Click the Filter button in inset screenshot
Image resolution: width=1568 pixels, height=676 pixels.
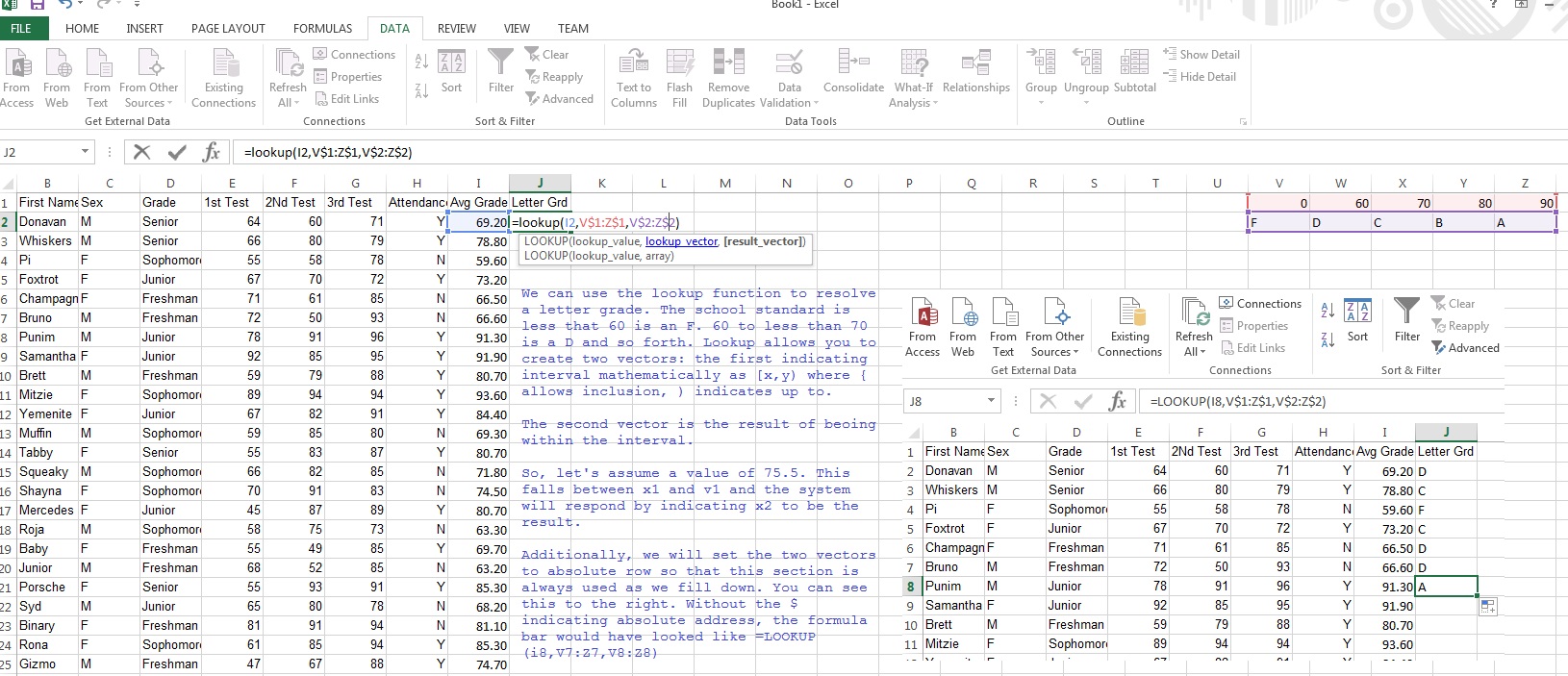(x=1406, y=320)
